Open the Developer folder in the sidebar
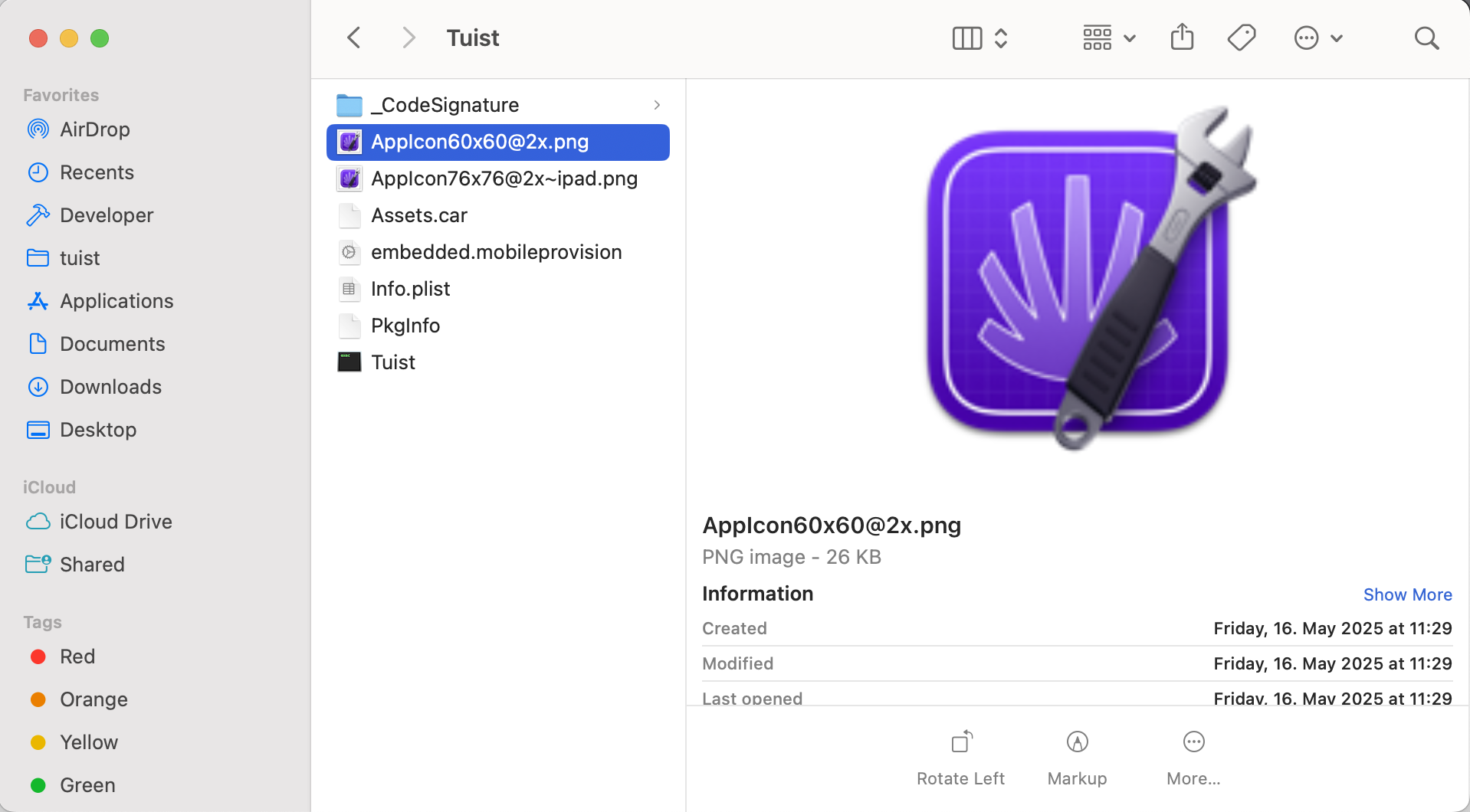Image resolution: width=1470 pixels, height=812 pixels. tap(107, 215)
